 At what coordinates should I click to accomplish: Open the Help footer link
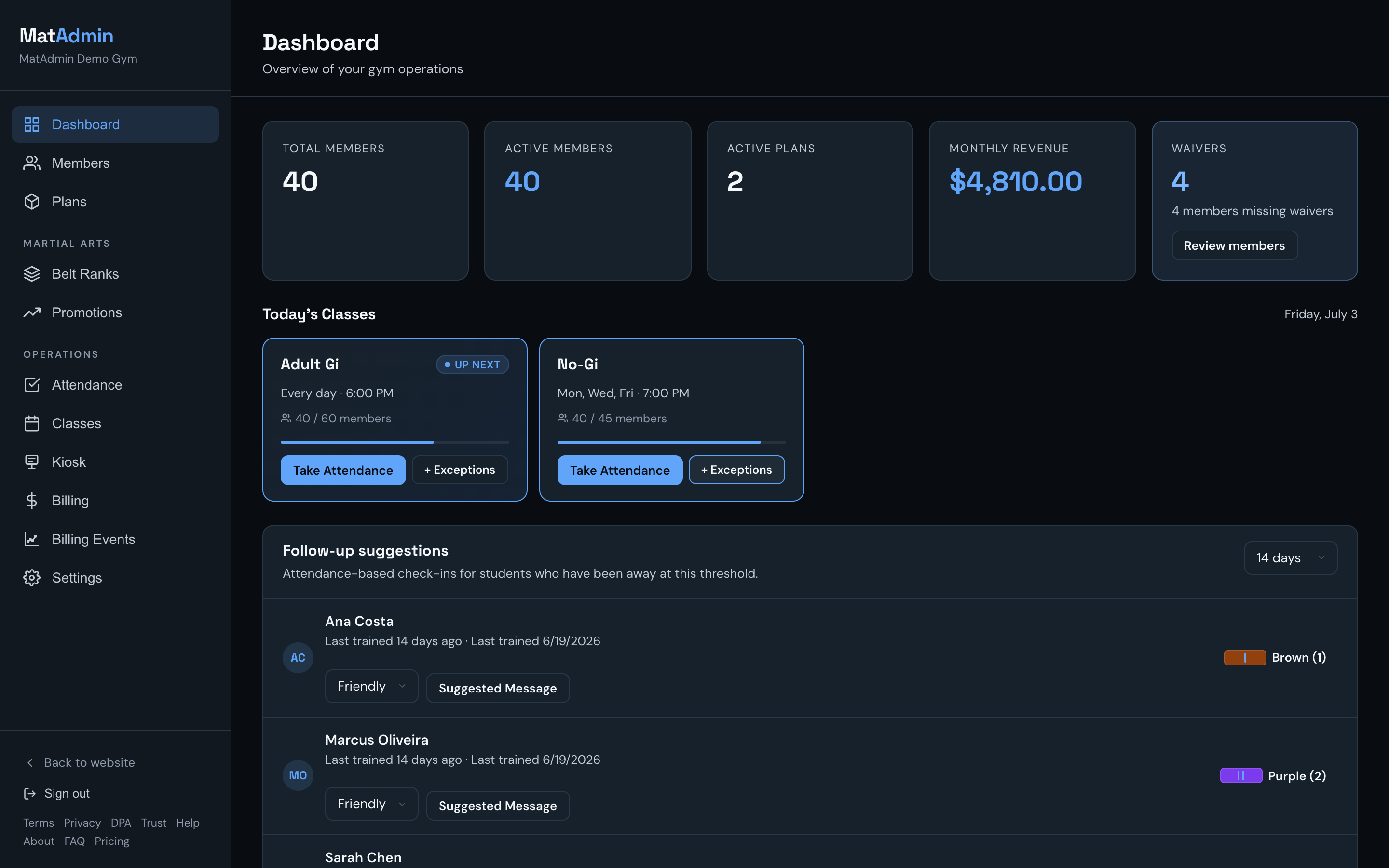[188, 823]
